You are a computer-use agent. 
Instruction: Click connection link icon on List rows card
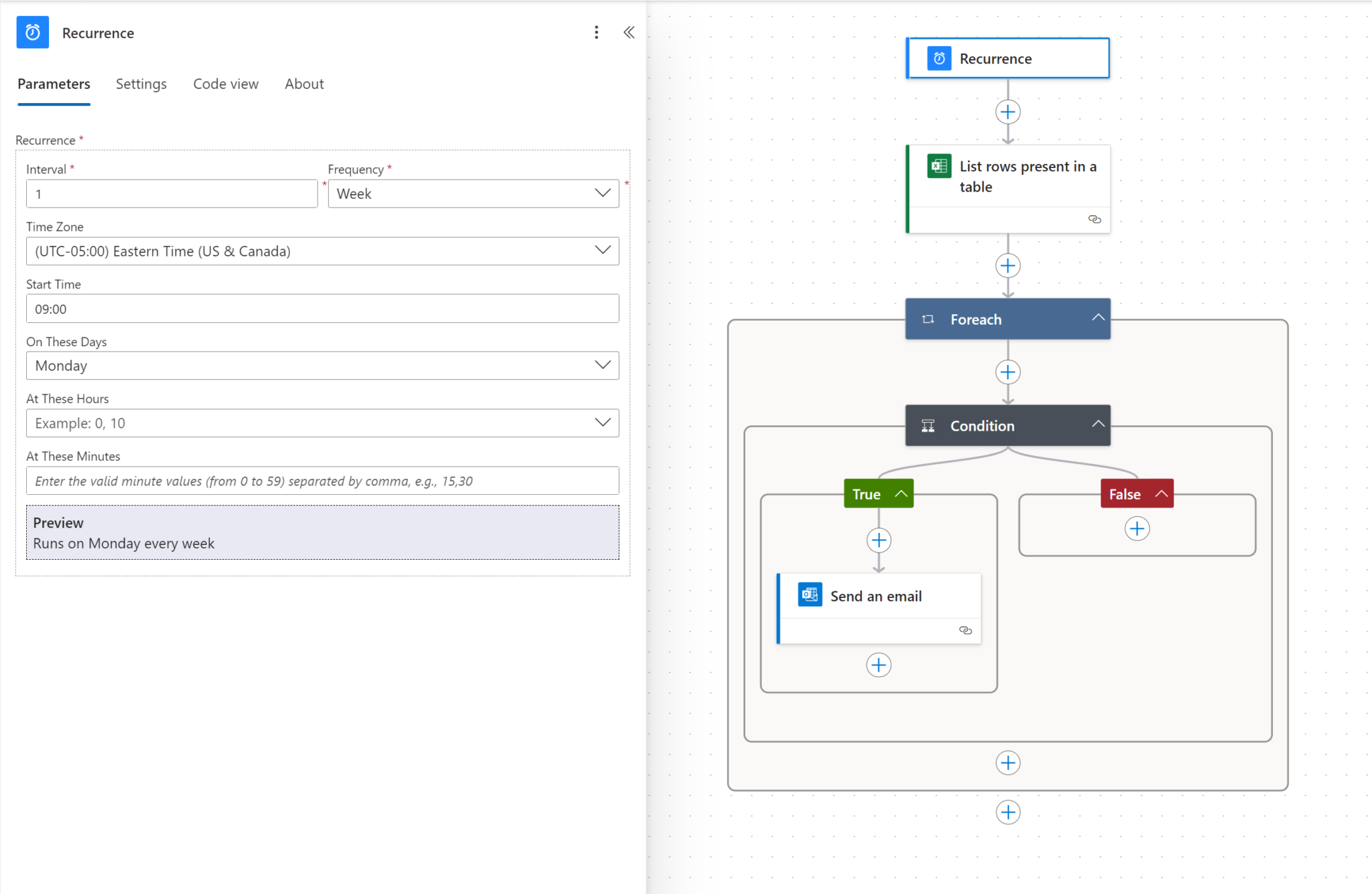point(1095,220)
